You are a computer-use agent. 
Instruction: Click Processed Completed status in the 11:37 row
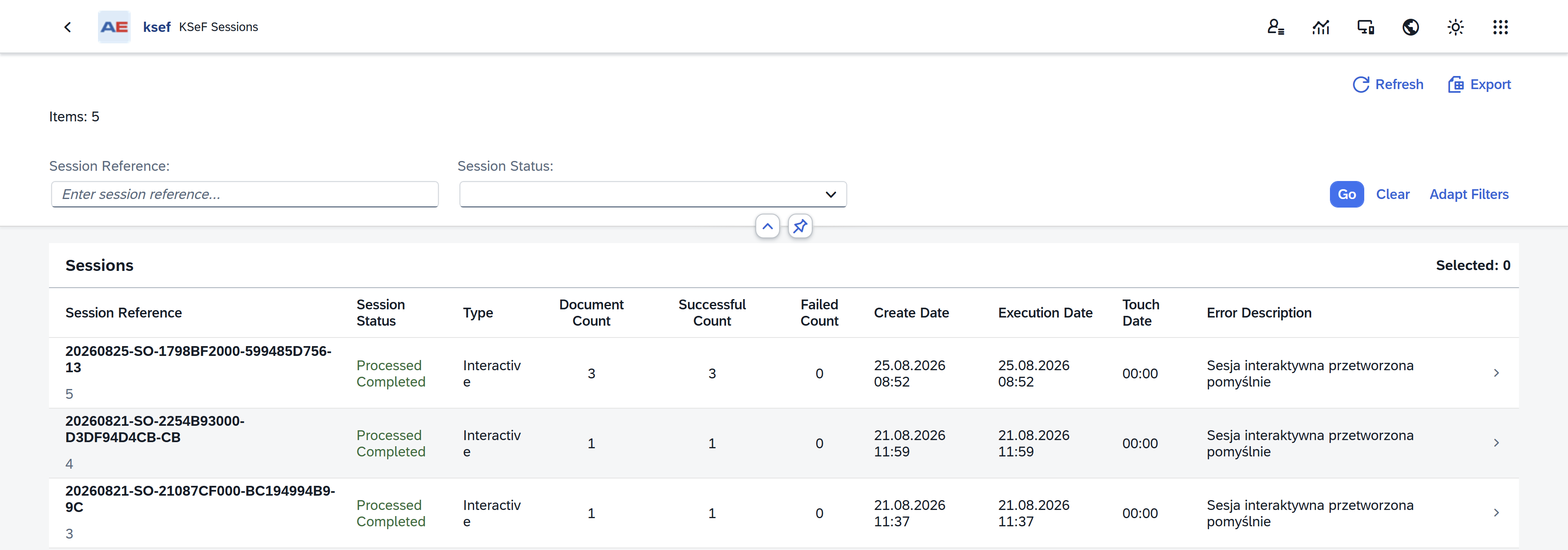coord(391,514)
